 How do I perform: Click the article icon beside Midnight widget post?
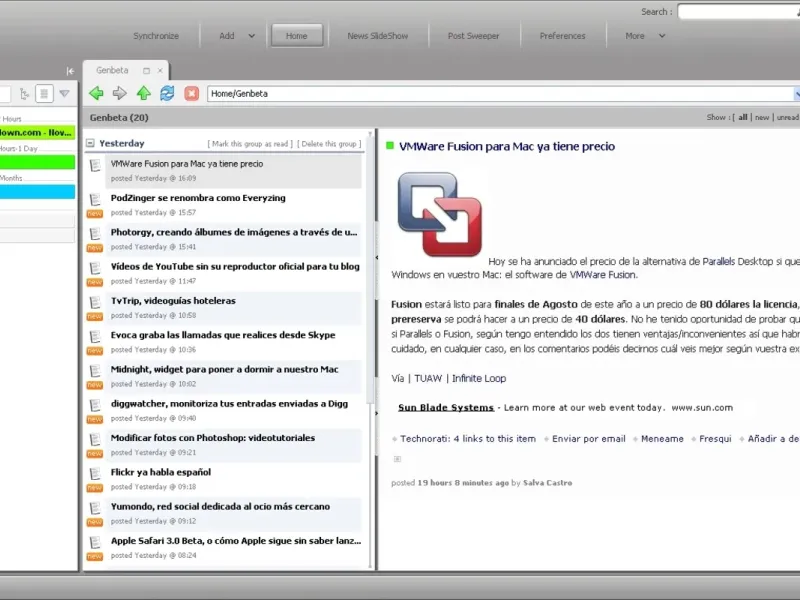95,371
